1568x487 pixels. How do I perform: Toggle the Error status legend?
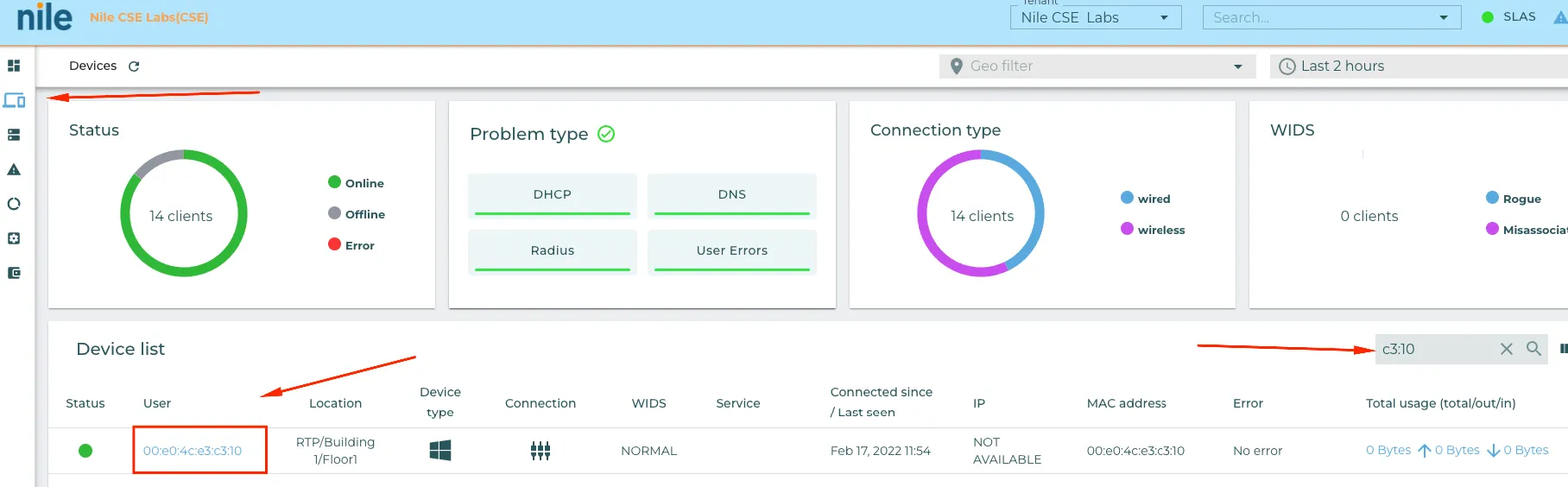[x=351, y=245]
